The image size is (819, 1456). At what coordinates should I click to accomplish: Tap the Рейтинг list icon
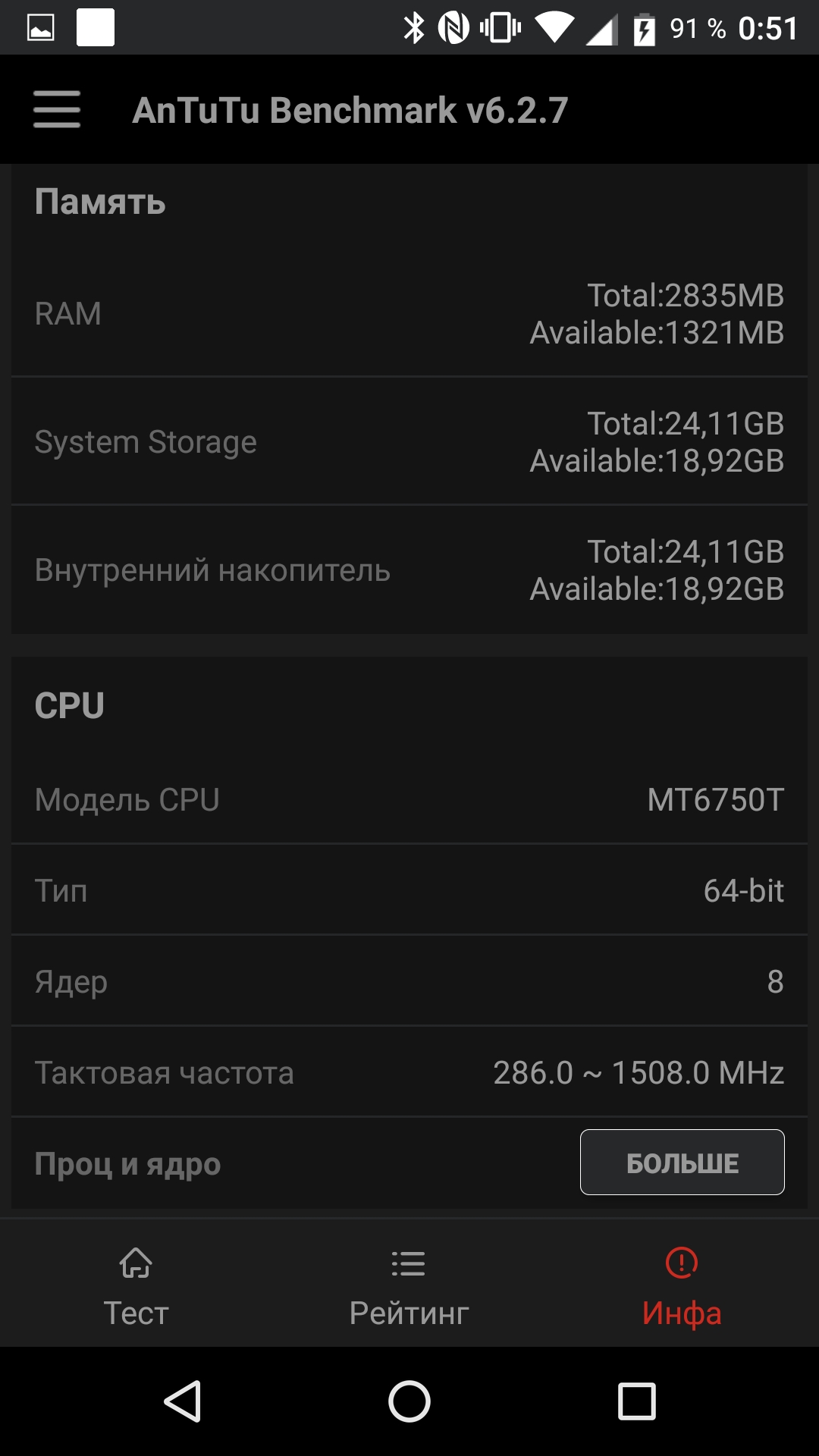(409, 1263)
